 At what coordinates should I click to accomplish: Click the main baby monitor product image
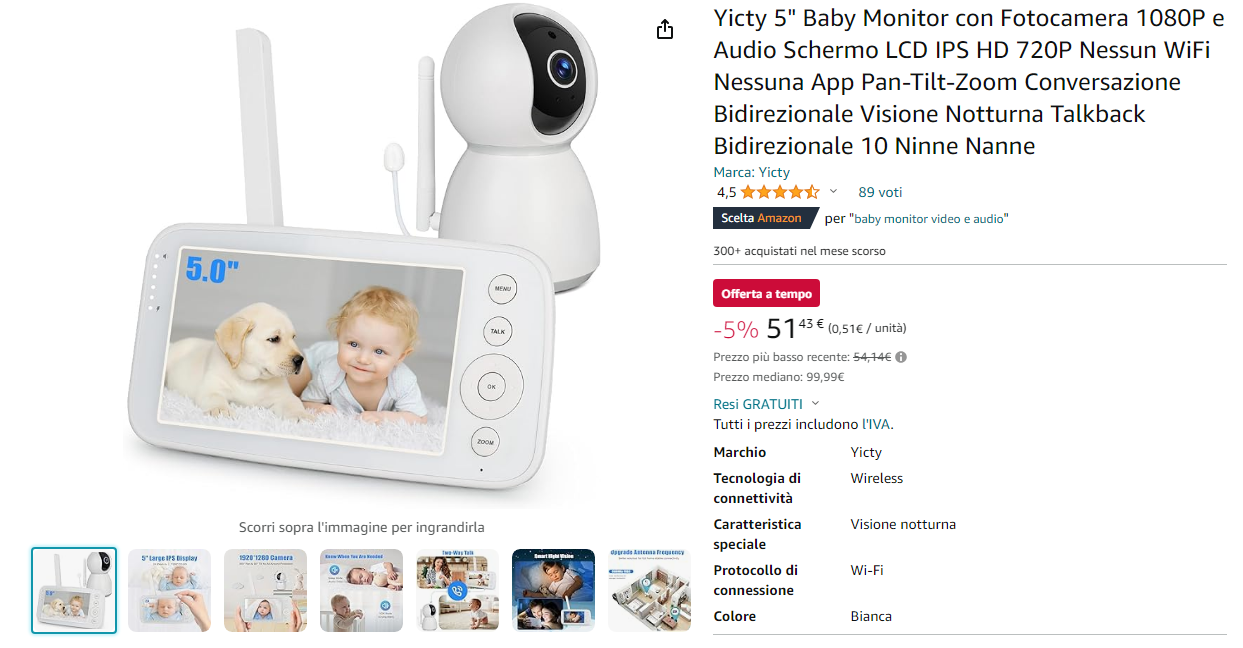361,255
